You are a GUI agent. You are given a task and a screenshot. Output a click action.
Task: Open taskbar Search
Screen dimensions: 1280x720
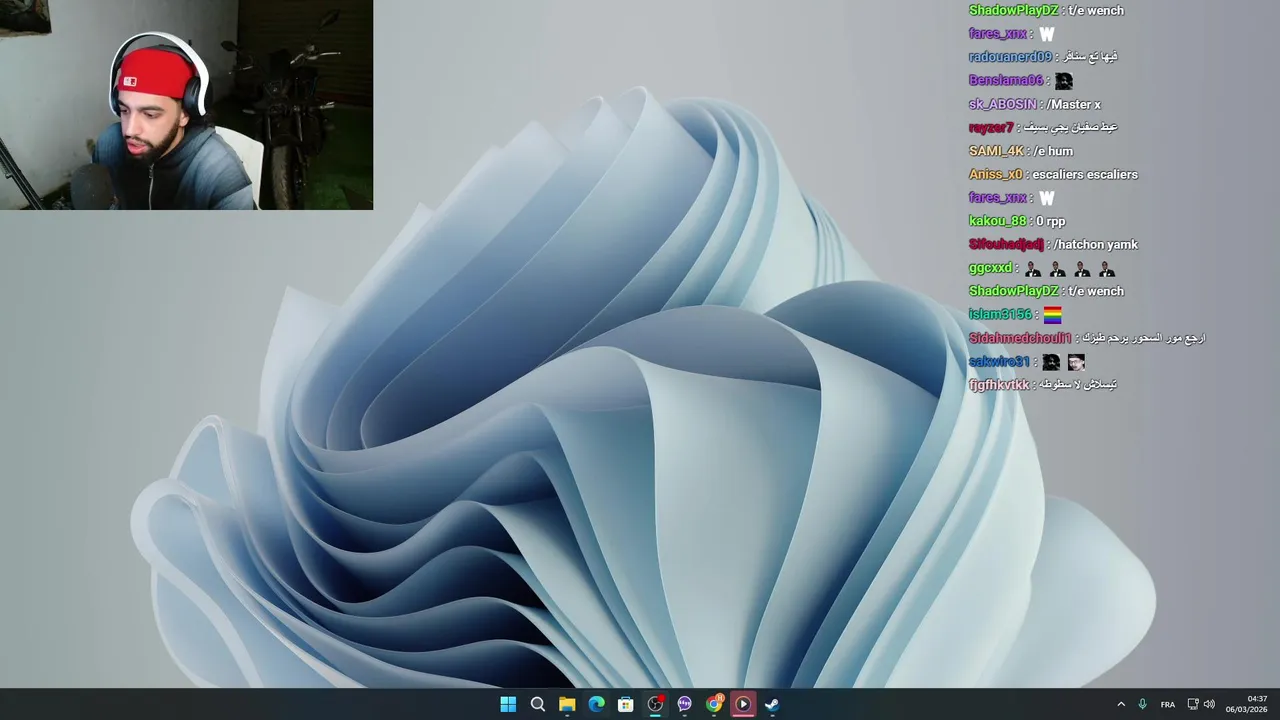coord(537,704)
